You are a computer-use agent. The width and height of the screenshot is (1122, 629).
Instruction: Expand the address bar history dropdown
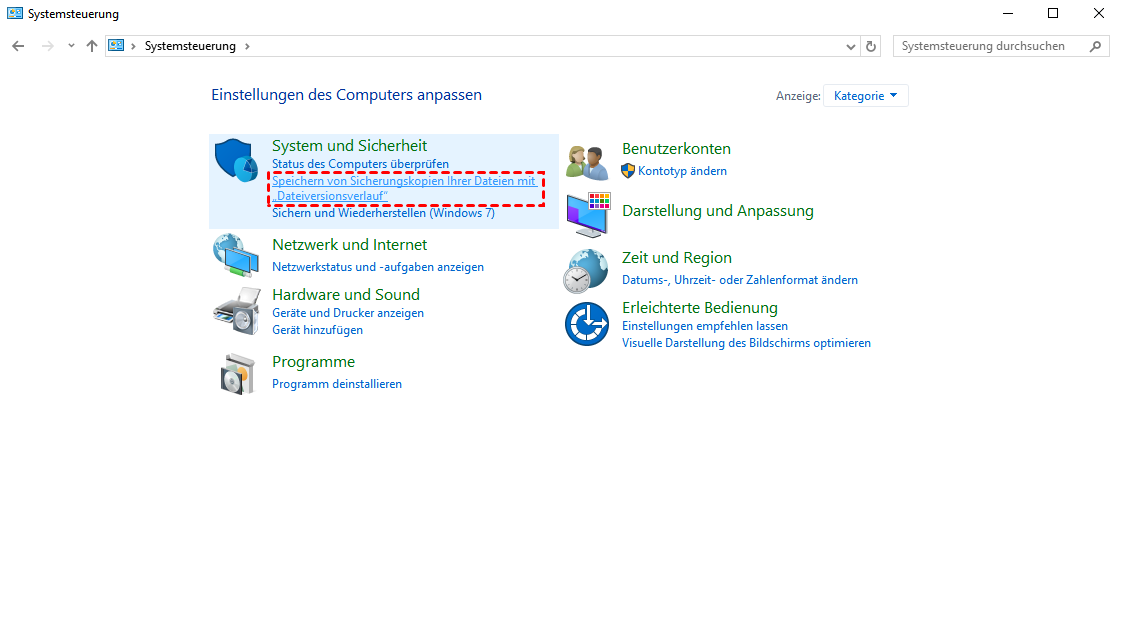851,46
